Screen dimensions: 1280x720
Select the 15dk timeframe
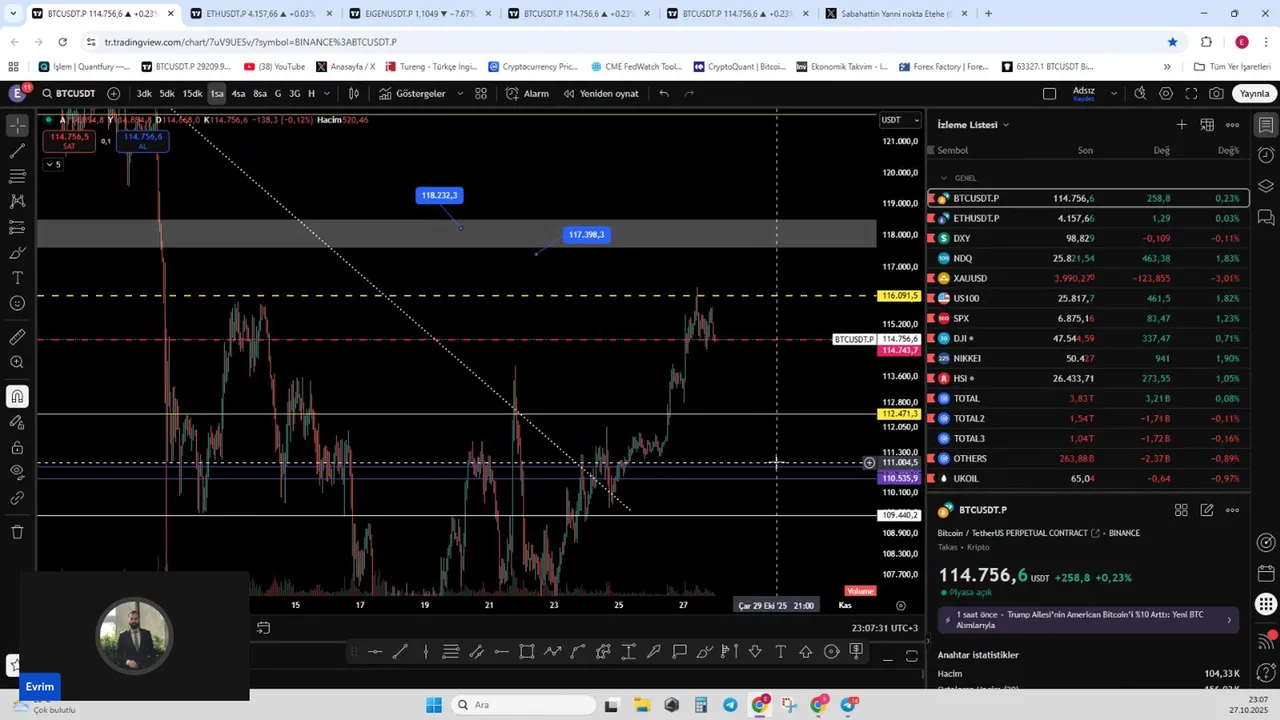click(192, 93)
